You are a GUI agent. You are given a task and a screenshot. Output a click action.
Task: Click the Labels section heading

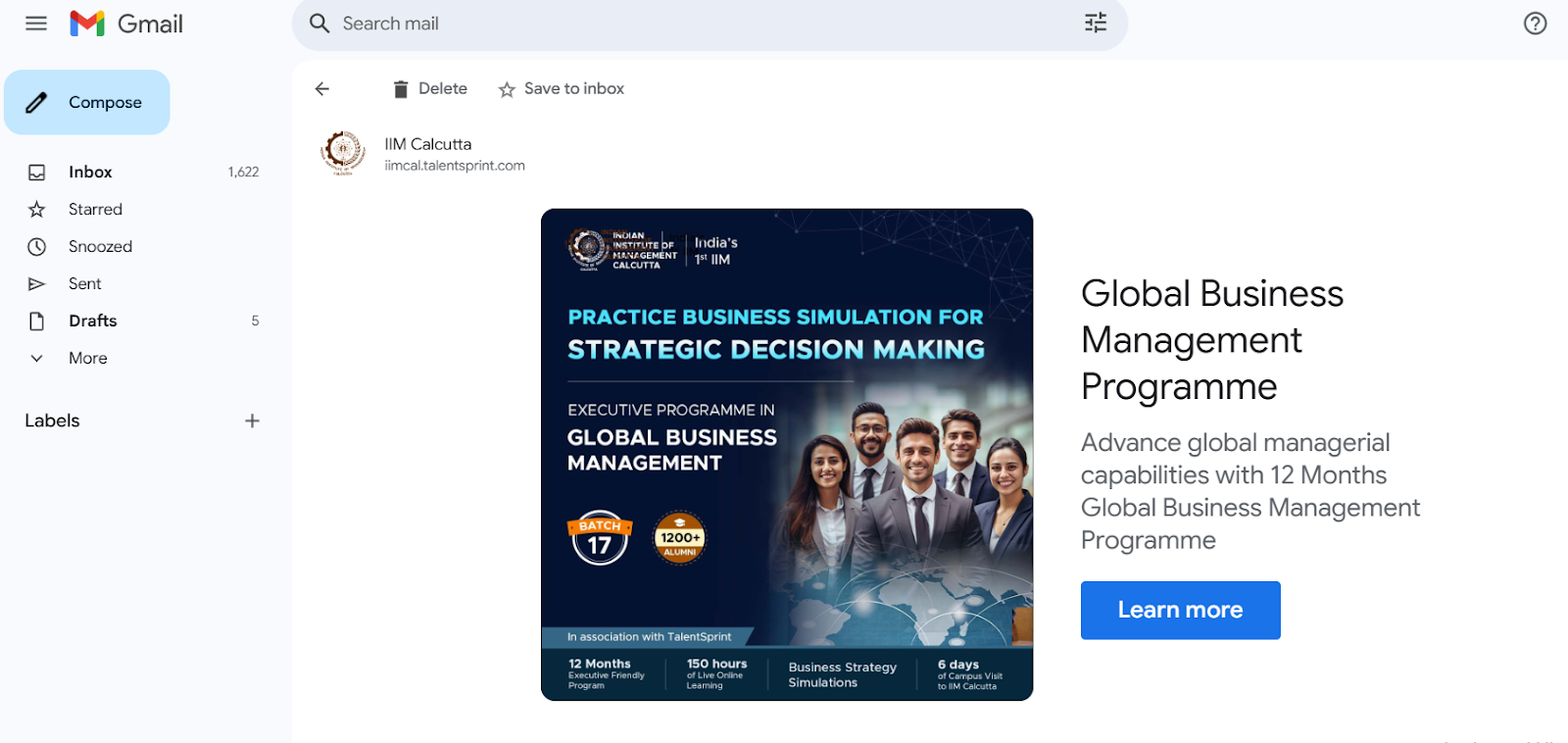pos(52,421)
